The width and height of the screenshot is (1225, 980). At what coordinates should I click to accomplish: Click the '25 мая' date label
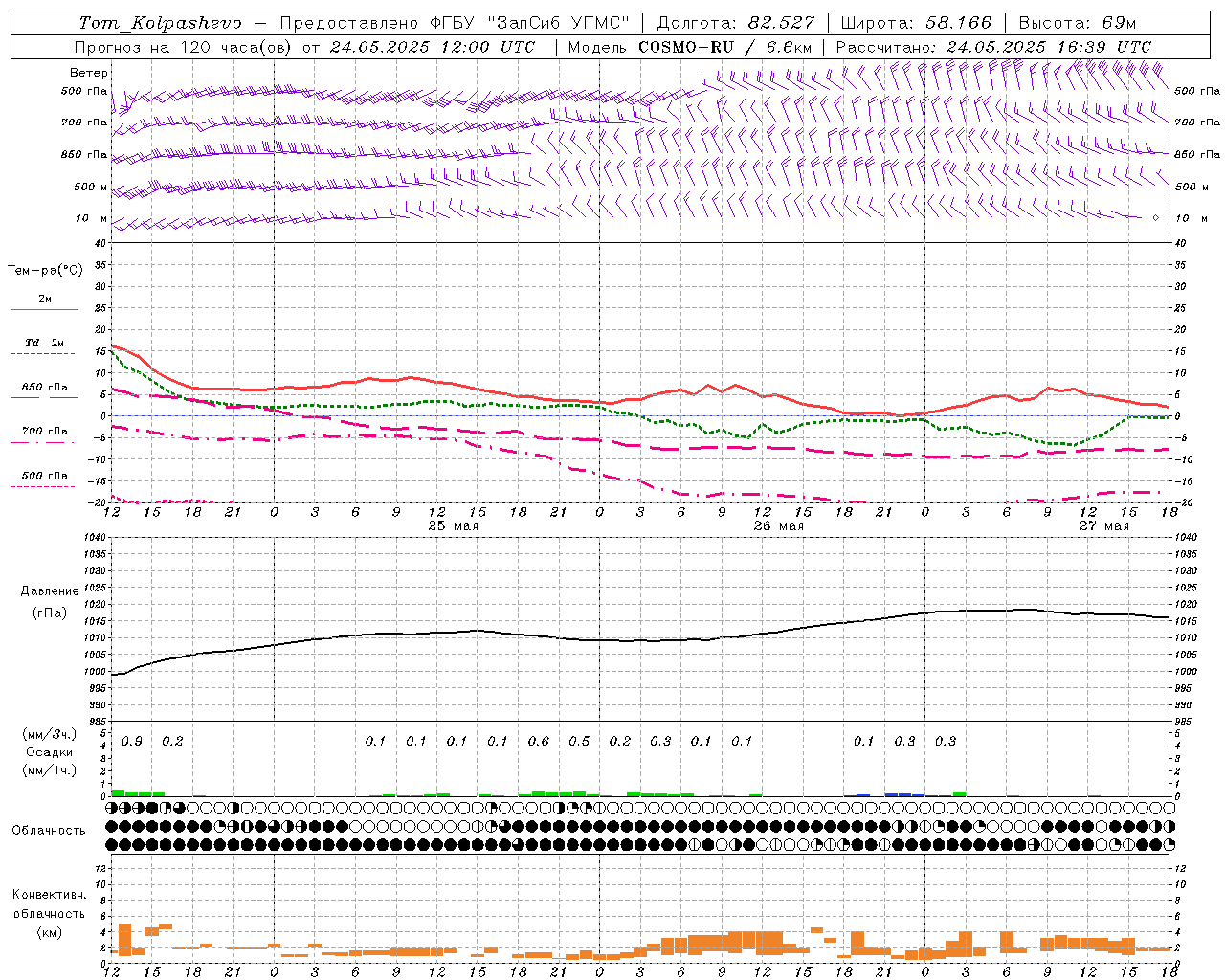tap(453, 526)
